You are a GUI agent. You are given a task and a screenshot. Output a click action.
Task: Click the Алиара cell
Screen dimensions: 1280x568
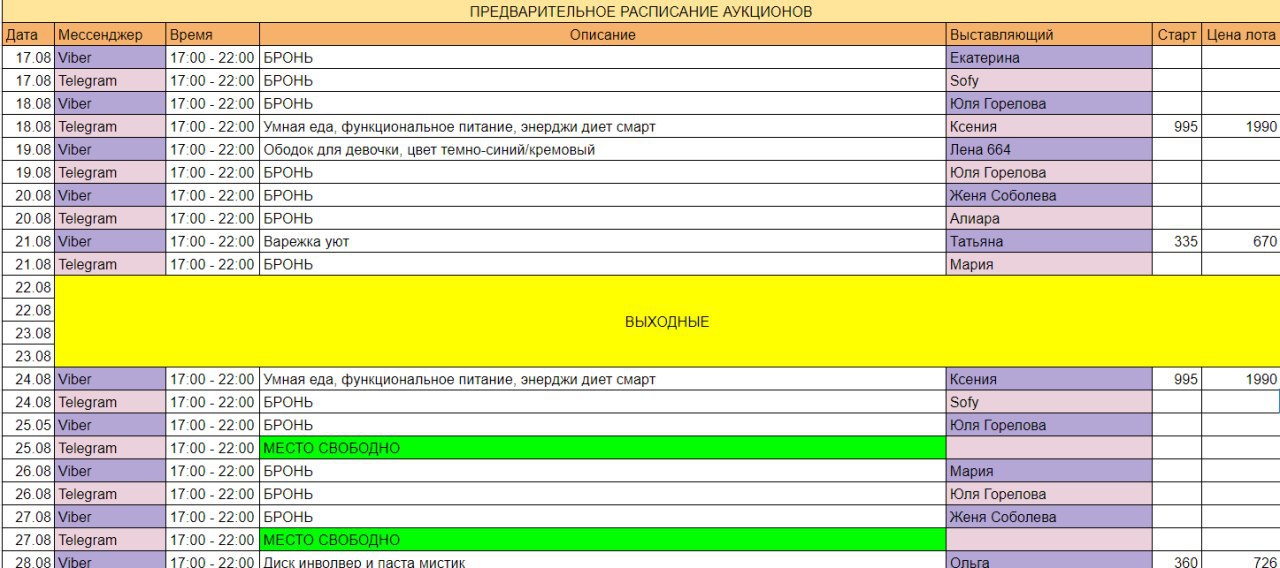point(1049,219)
